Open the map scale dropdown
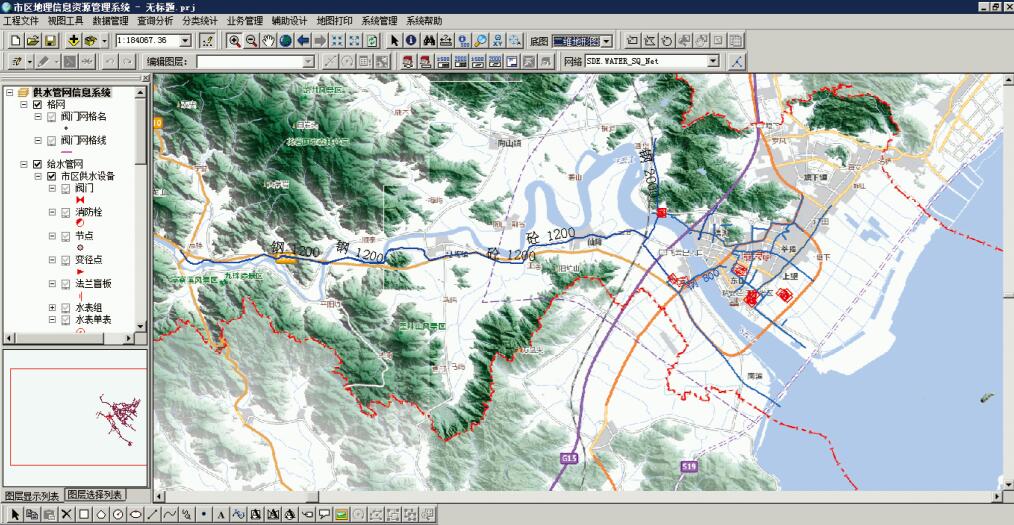 (x=186, y=41)
